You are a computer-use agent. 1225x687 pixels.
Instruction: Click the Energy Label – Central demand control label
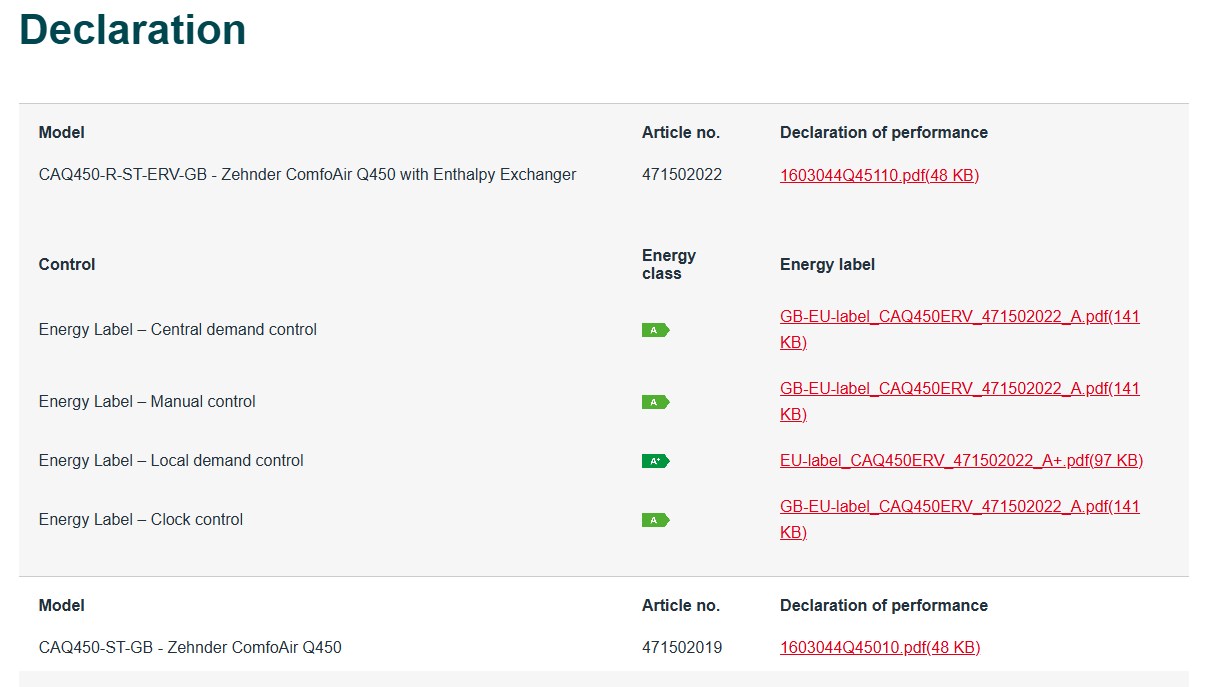pyautogui.click(x=177, y=330)
